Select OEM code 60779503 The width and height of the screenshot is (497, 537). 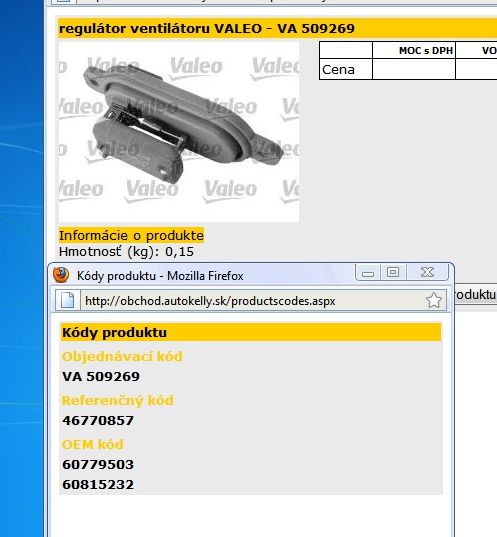click(x=98, y=464)
